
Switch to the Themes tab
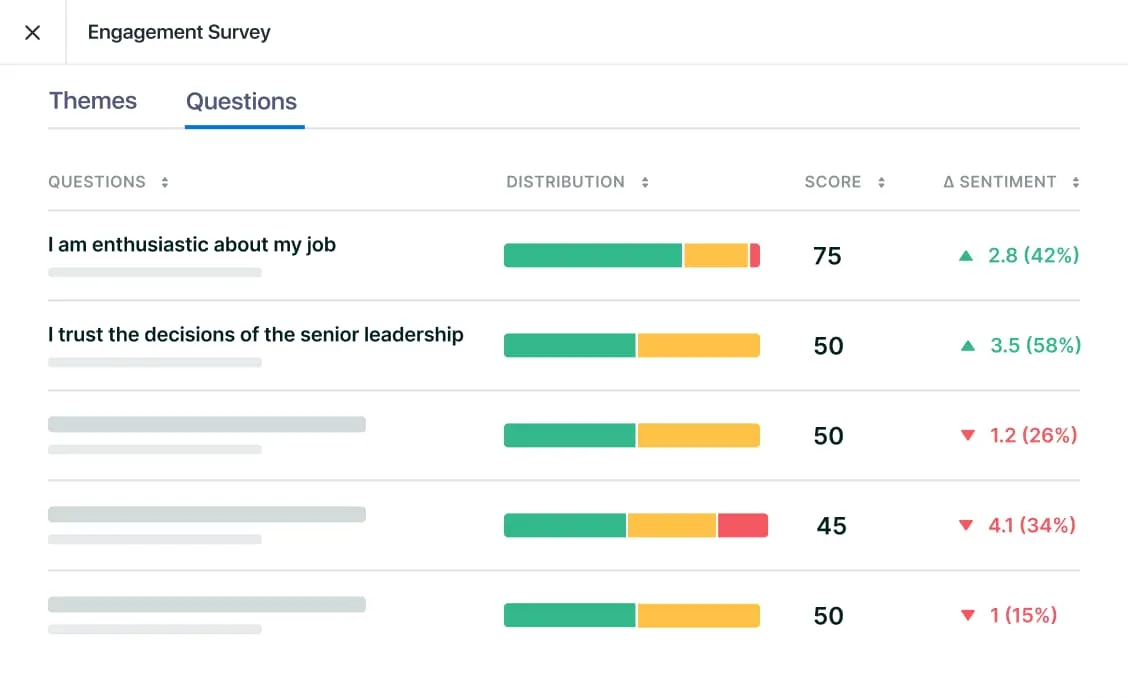coord(93,101)
